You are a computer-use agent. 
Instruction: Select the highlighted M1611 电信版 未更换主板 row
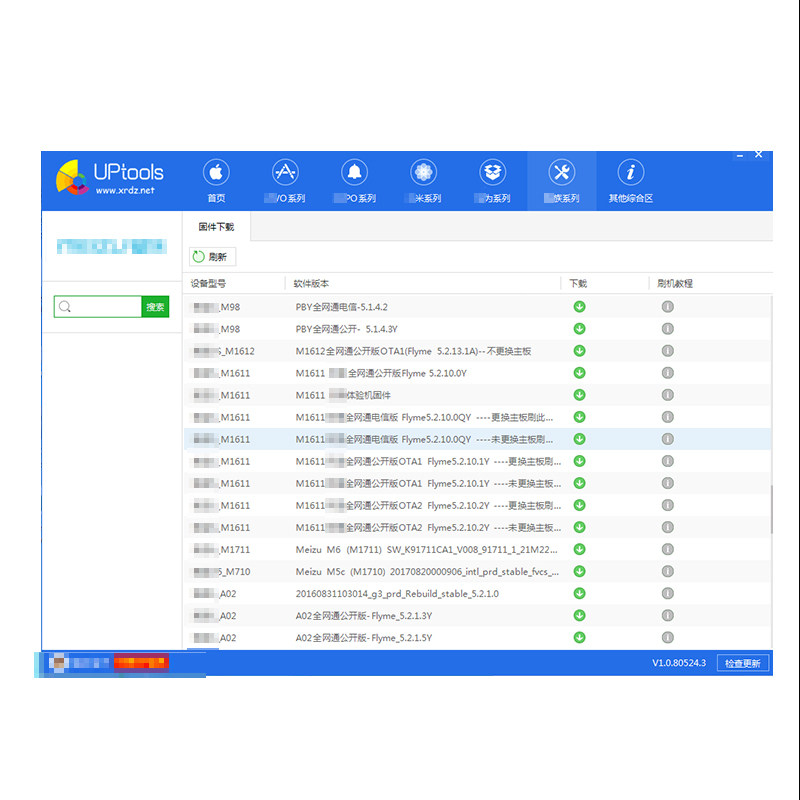[x=477, y=439]
